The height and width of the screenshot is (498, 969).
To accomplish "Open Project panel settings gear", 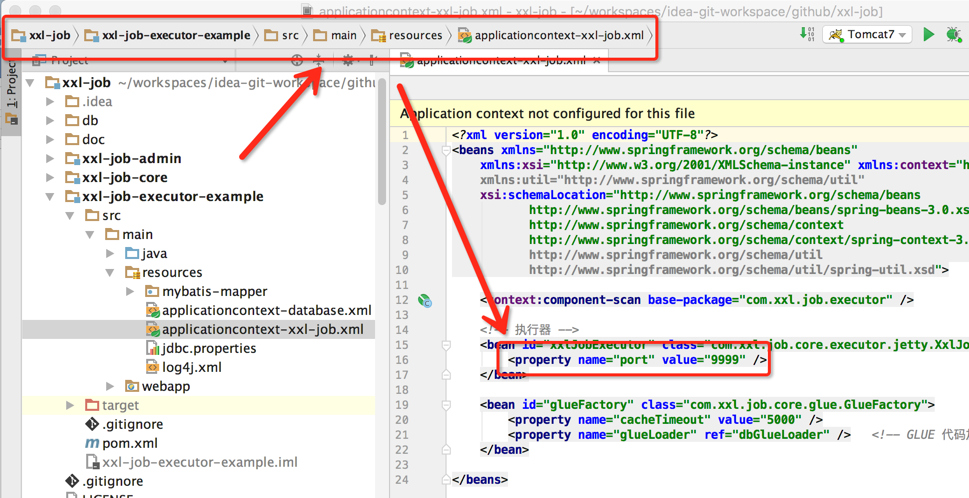I will pyautogui.click(x=348, y=61).
